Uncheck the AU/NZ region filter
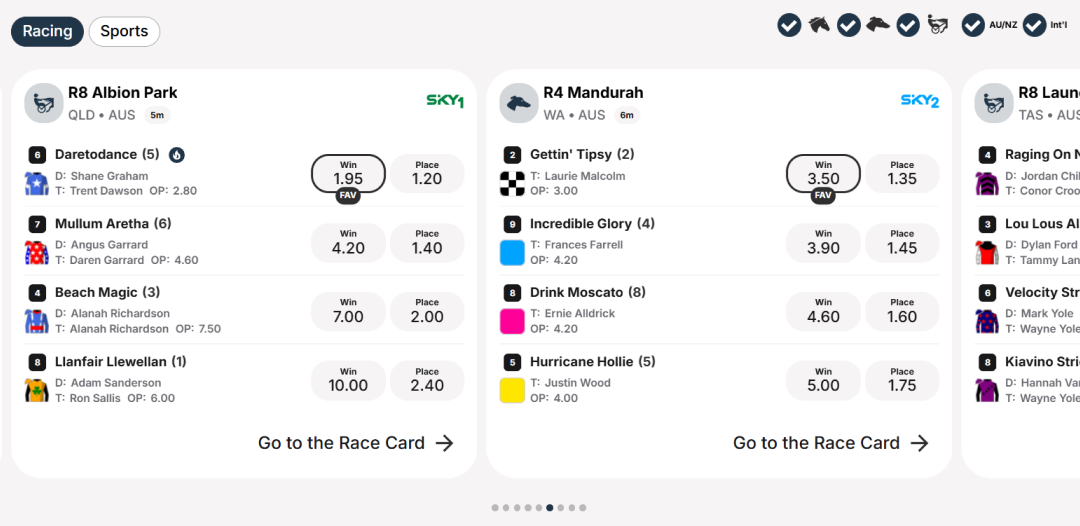 973,25
